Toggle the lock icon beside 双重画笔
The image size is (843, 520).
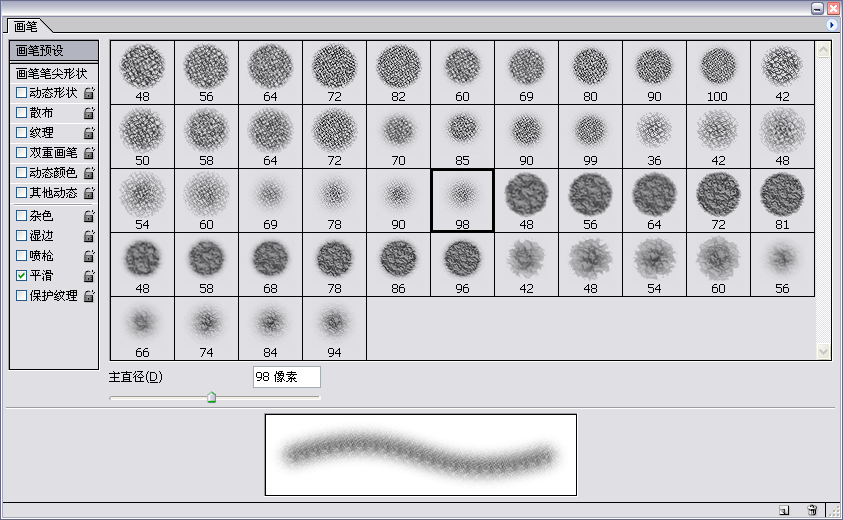pos(89,153)
